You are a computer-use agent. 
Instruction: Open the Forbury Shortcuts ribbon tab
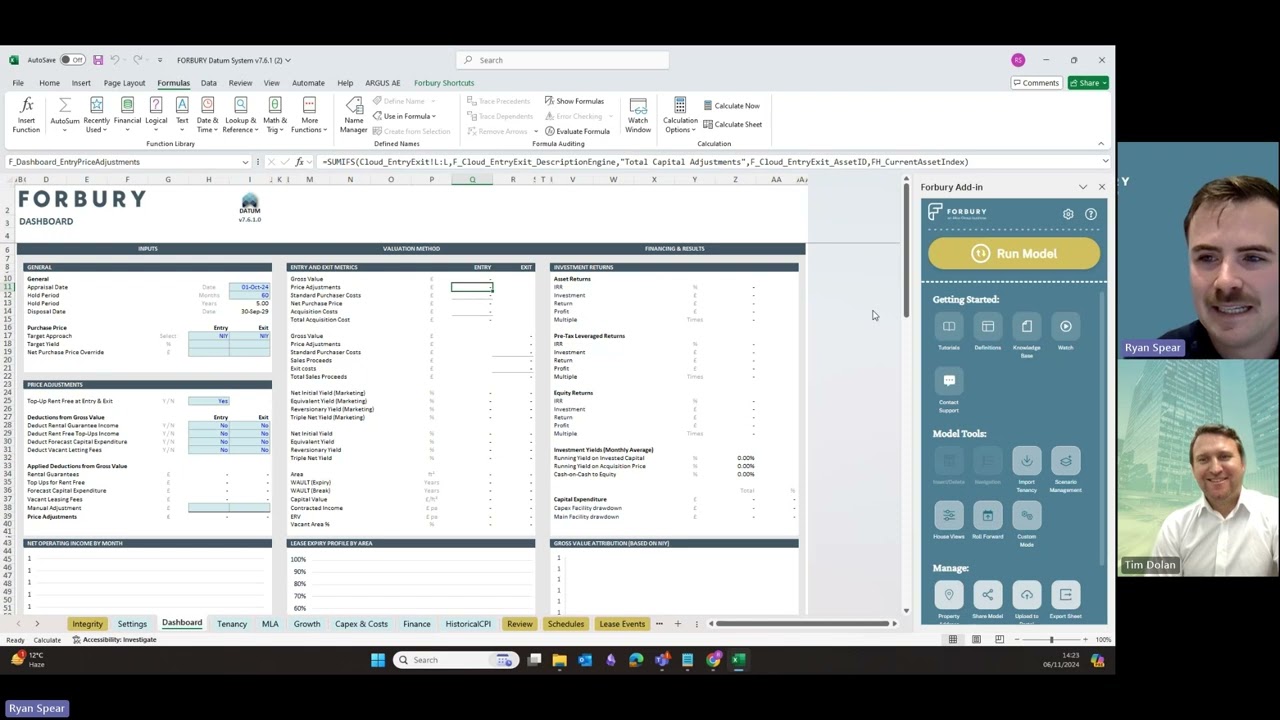[x=444, y=83]
